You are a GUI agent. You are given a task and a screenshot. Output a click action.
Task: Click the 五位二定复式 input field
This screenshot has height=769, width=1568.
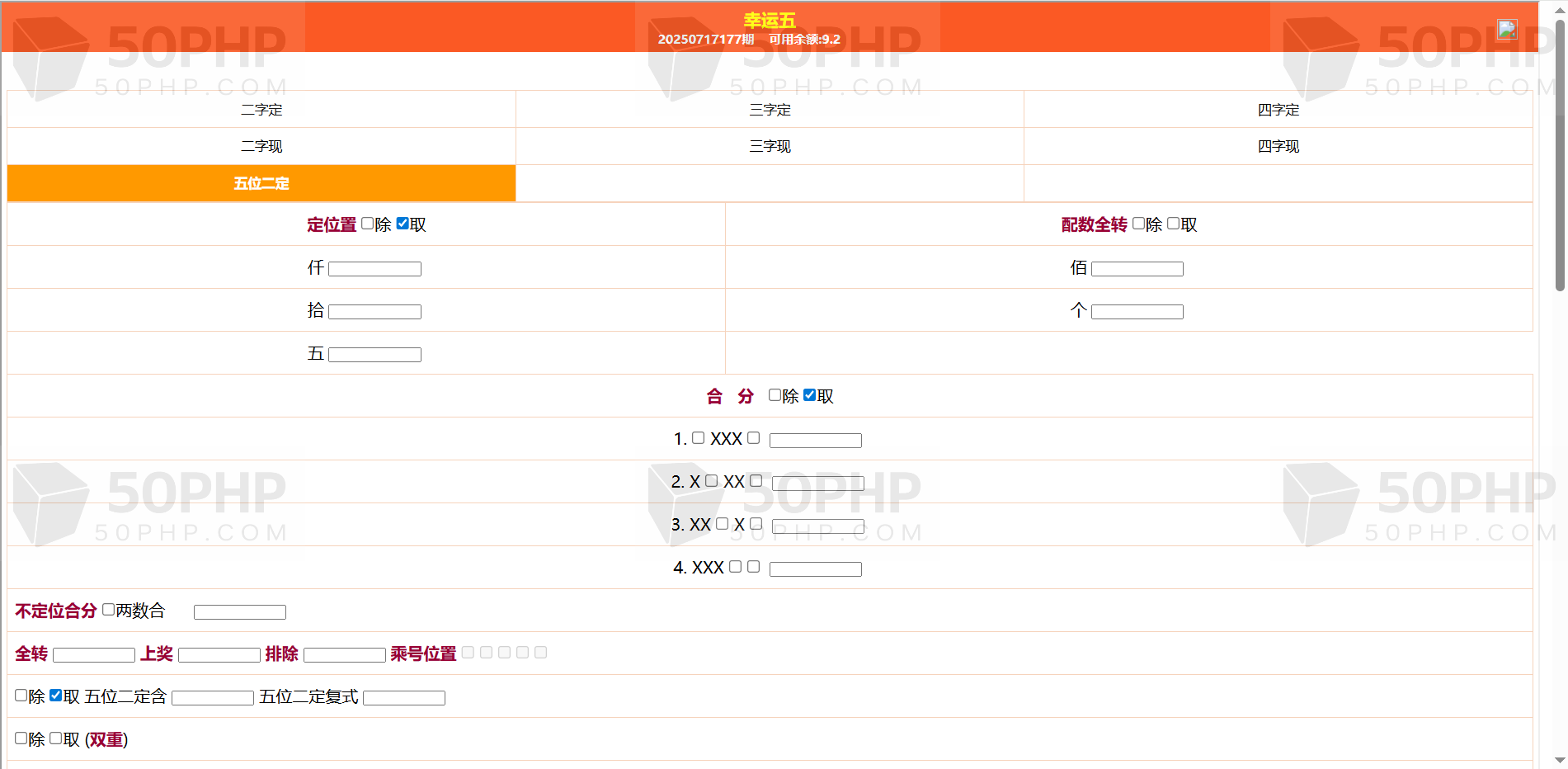click(404, 698)
